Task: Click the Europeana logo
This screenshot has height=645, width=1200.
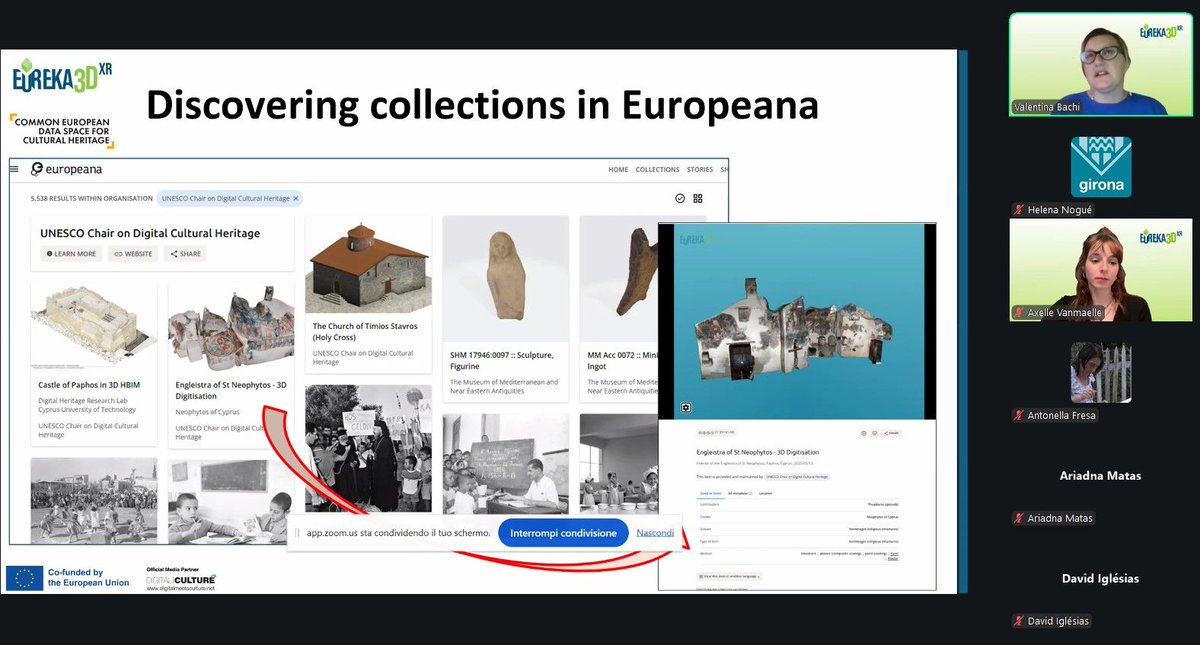Action: 66,169
